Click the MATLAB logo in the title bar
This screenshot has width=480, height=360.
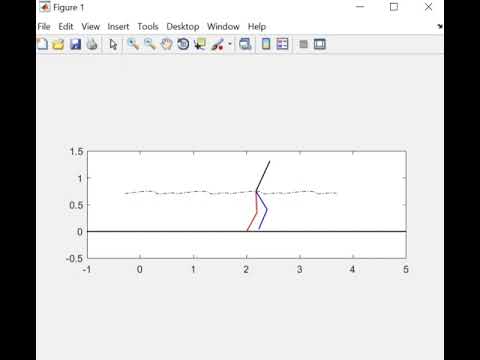tap(45, 7)
